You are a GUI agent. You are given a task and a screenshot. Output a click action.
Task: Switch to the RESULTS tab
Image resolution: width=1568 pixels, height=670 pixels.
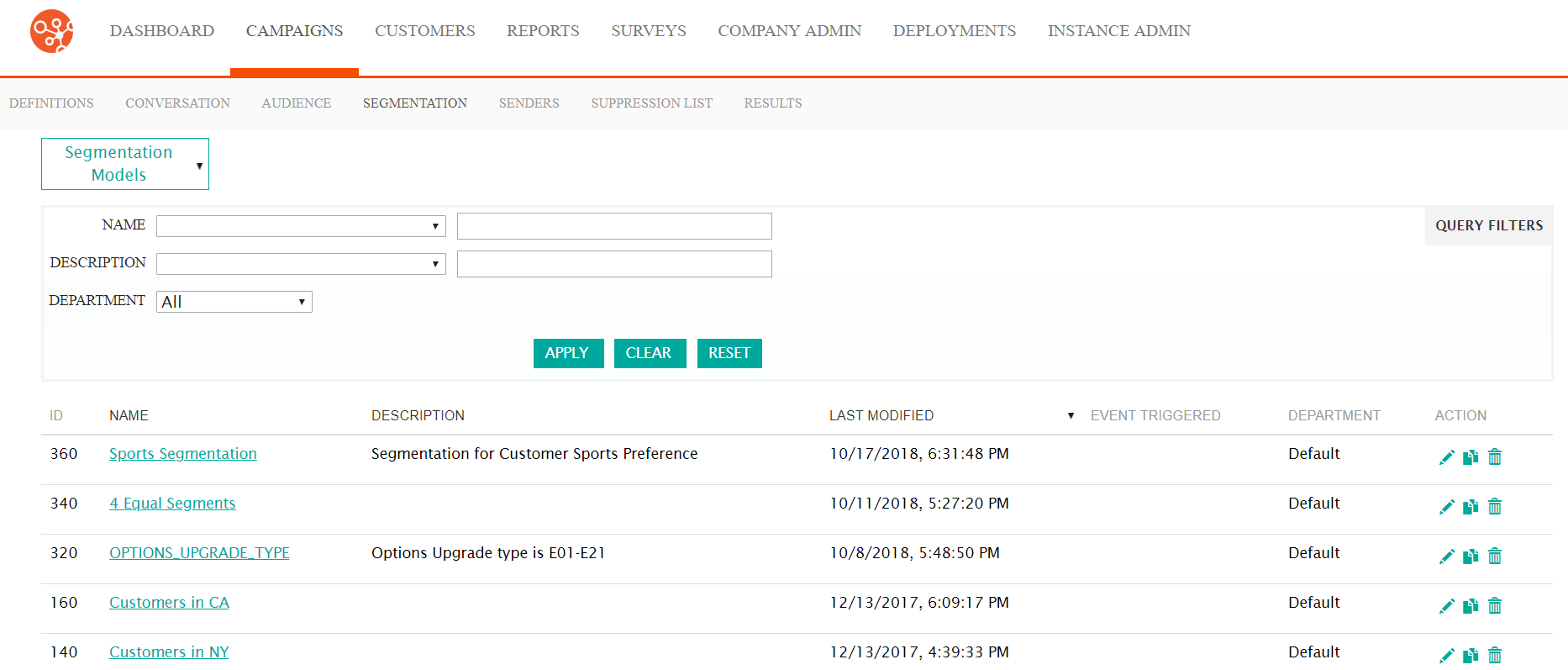[x=773, y=103]
